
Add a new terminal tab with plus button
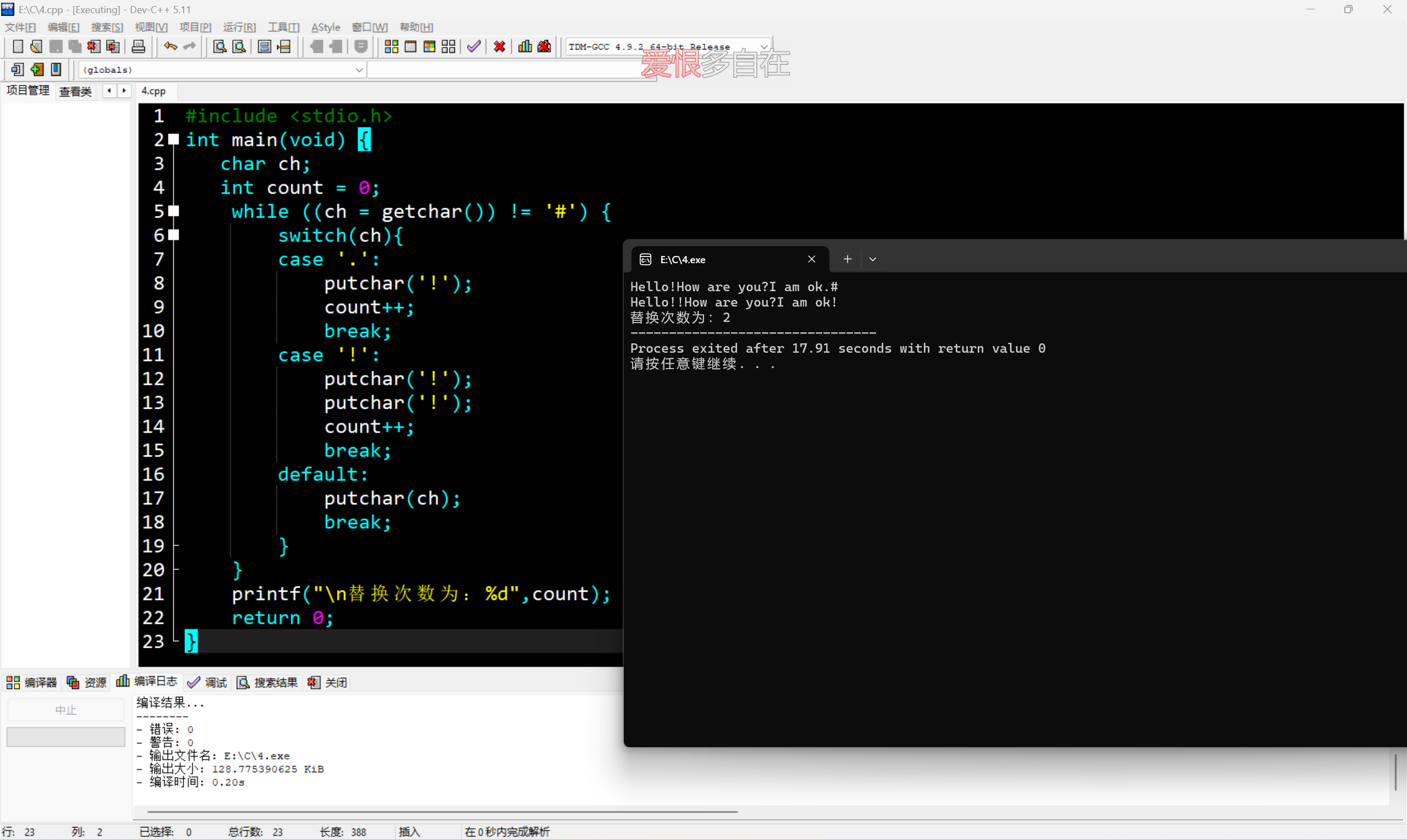click(847, 259)
